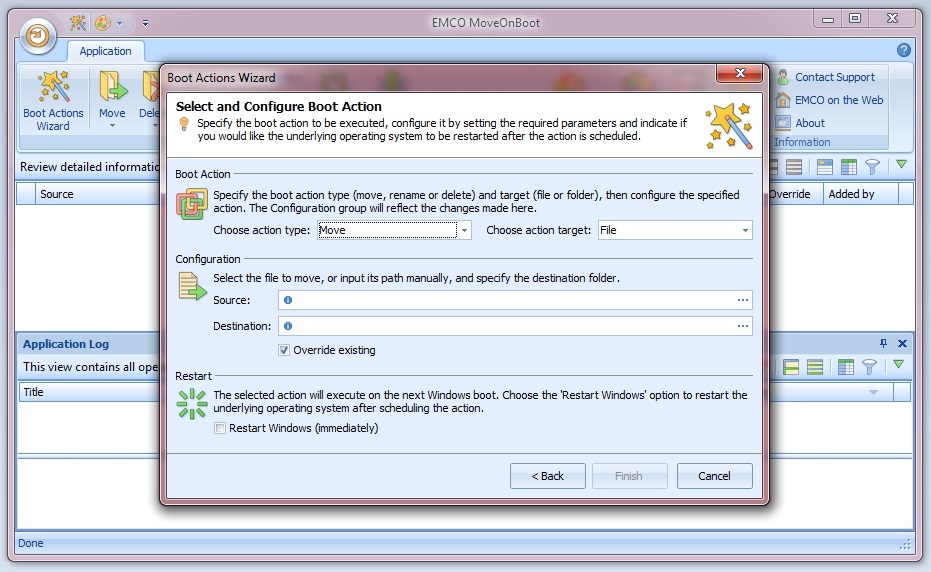Viewport: 931px width, 572px height.
Task: Switch to the Application ribbon tab
Action: pyautogui.click(x=105, y=51)
